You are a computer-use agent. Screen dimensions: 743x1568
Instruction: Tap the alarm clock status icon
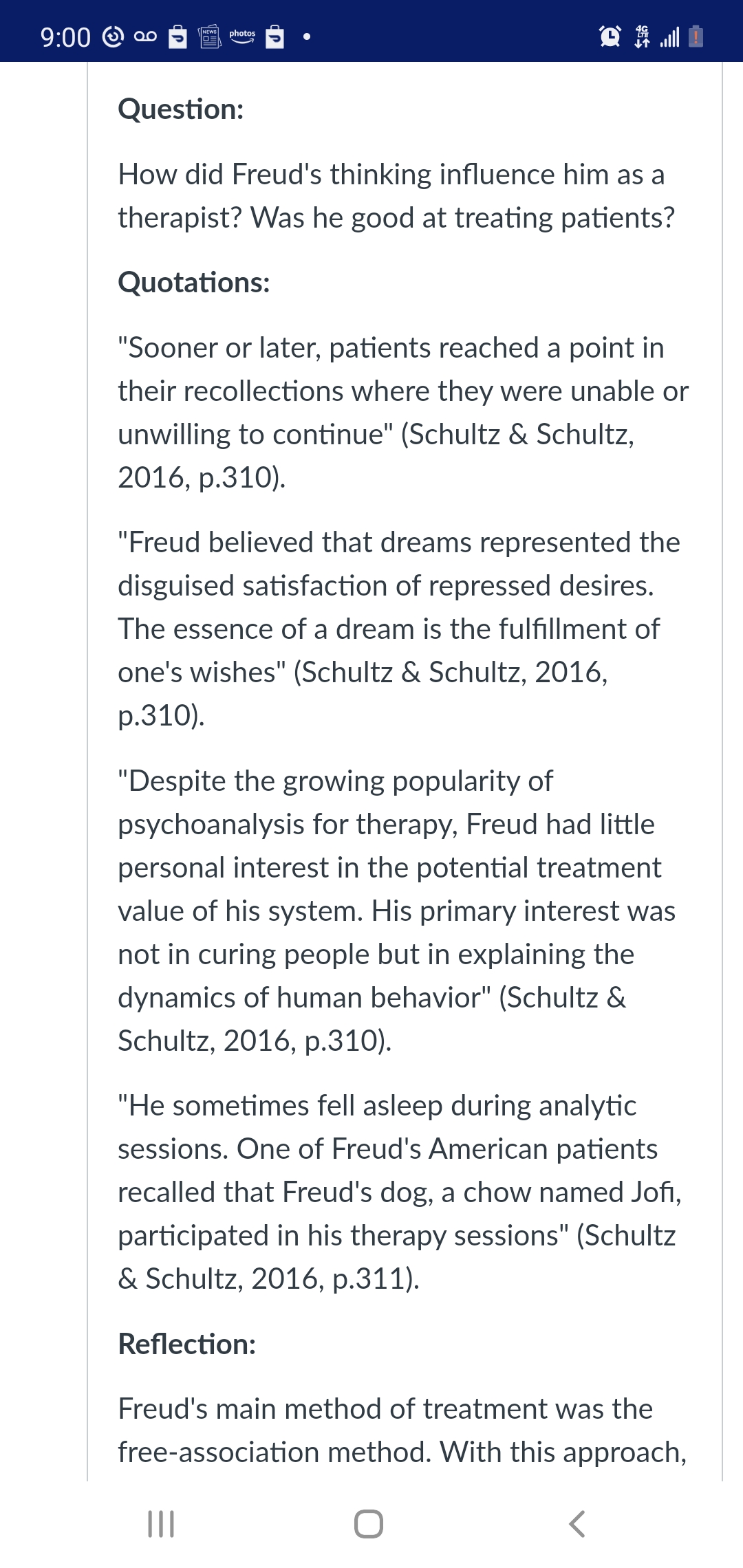pyautogui.click(x=610, y=36)
